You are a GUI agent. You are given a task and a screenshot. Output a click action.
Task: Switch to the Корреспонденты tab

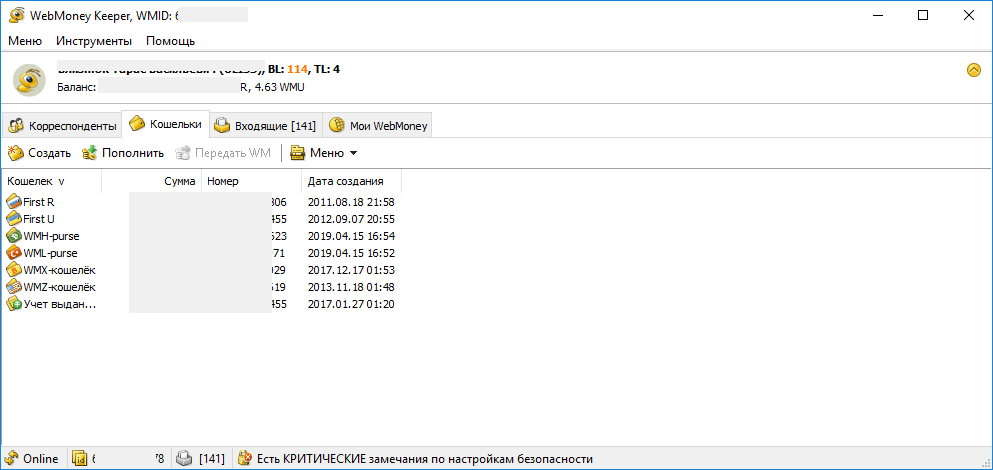click(x=62, y=126)
